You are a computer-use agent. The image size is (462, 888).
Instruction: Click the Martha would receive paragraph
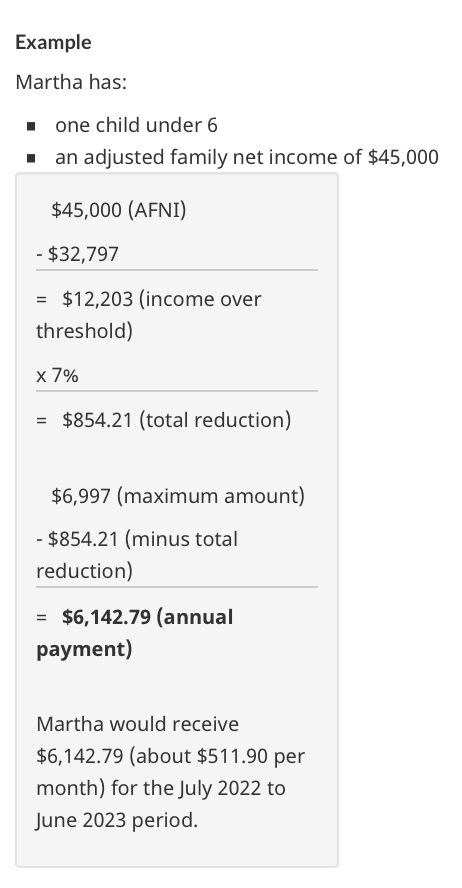coord(170,772)
